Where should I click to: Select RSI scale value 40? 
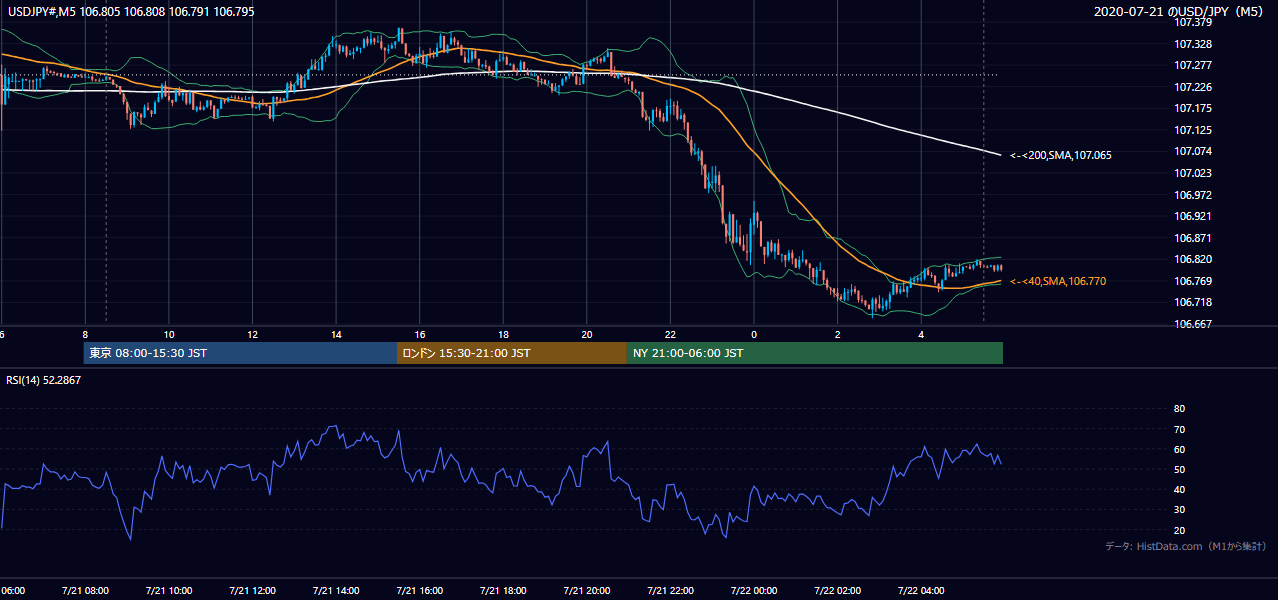point(1179,489)
